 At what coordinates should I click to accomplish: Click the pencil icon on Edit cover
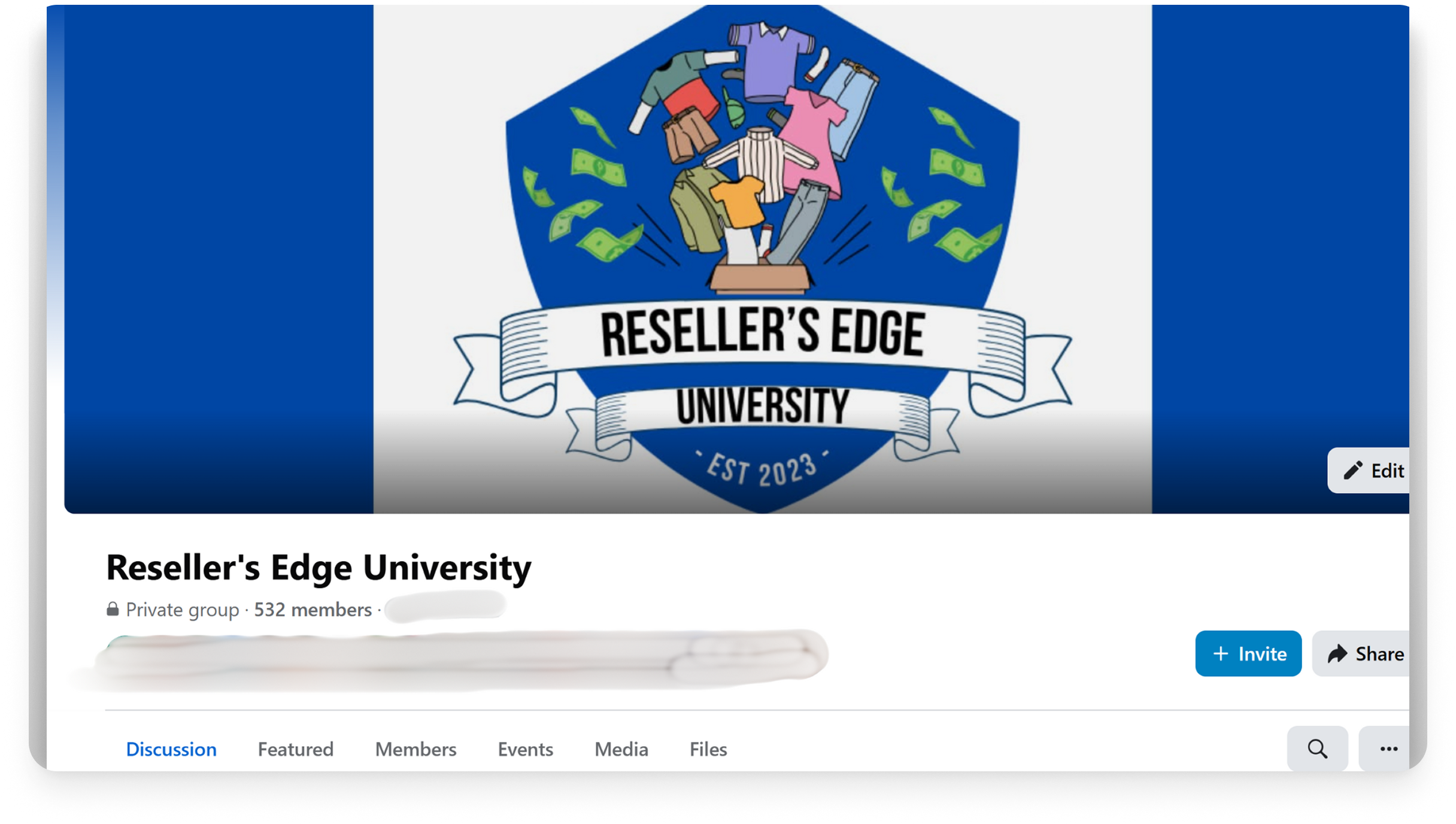(x=1352, y=471)
